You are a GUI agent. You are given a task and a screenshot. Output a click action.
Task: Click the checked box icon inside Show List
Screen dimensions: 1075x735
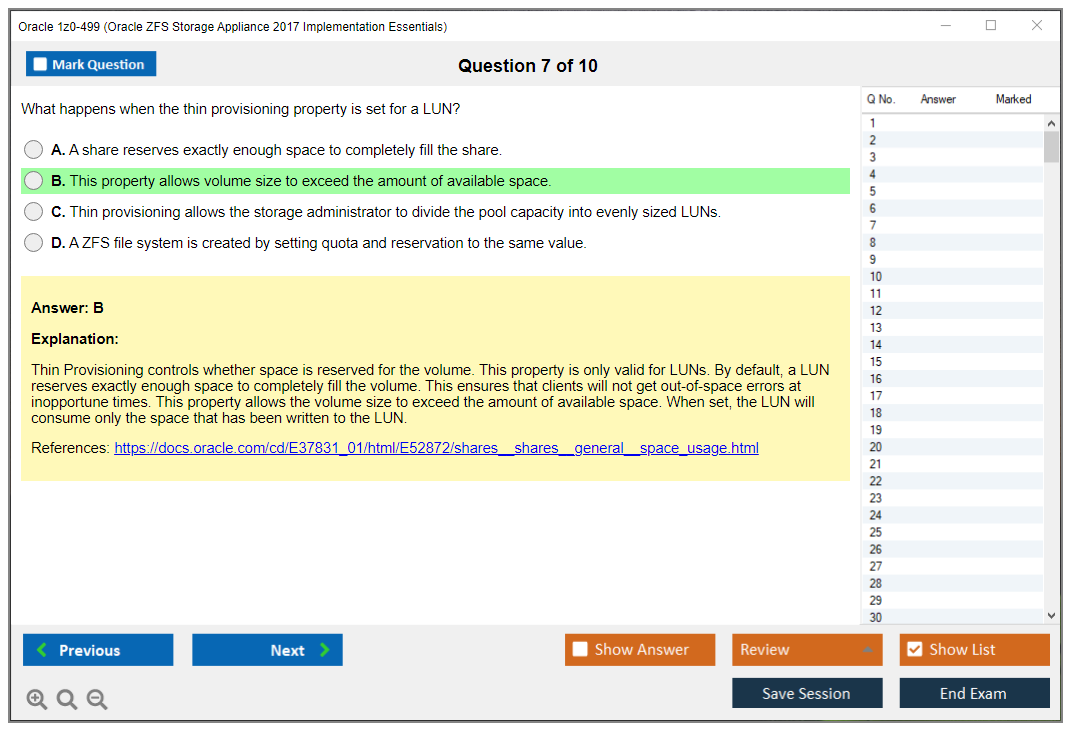point(914,649)
